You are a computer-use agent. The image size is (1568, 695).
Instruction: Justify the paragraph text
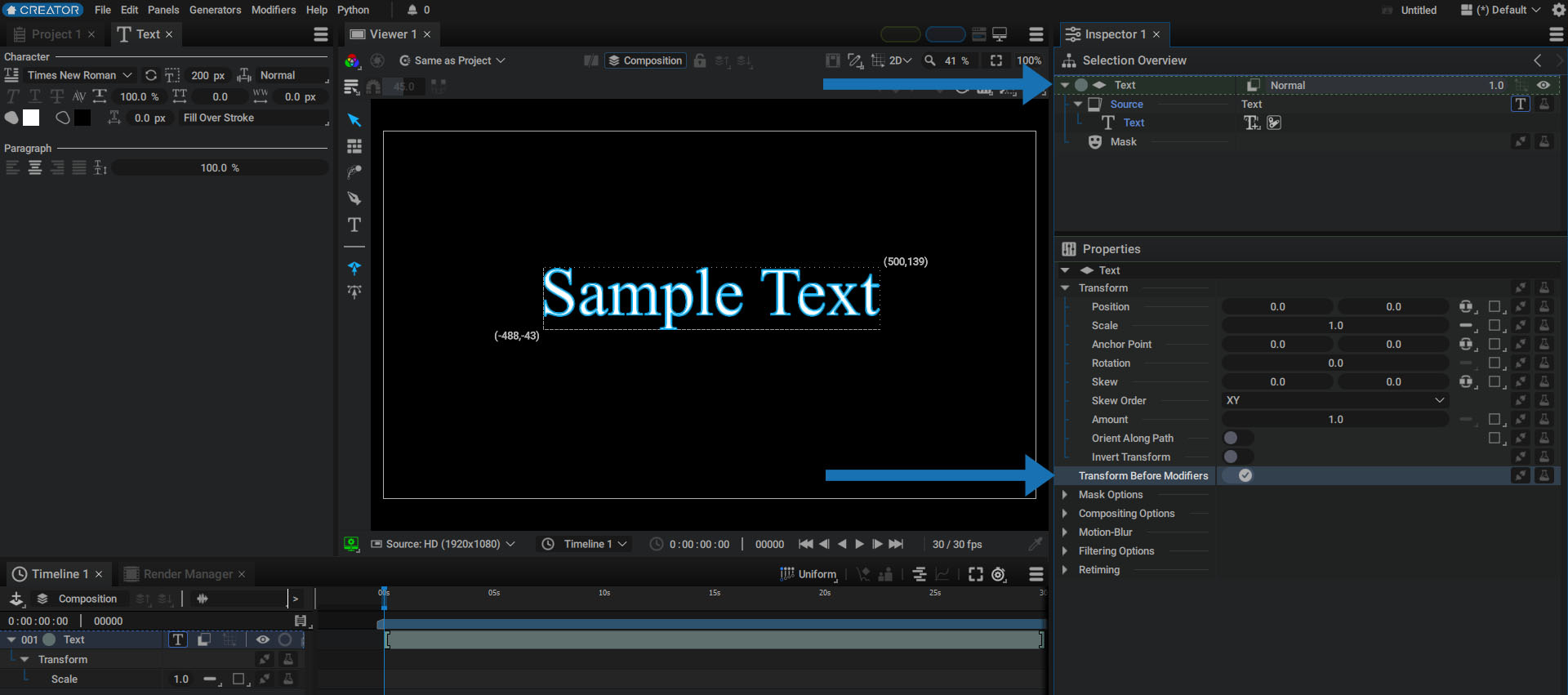tap(79, 167)
